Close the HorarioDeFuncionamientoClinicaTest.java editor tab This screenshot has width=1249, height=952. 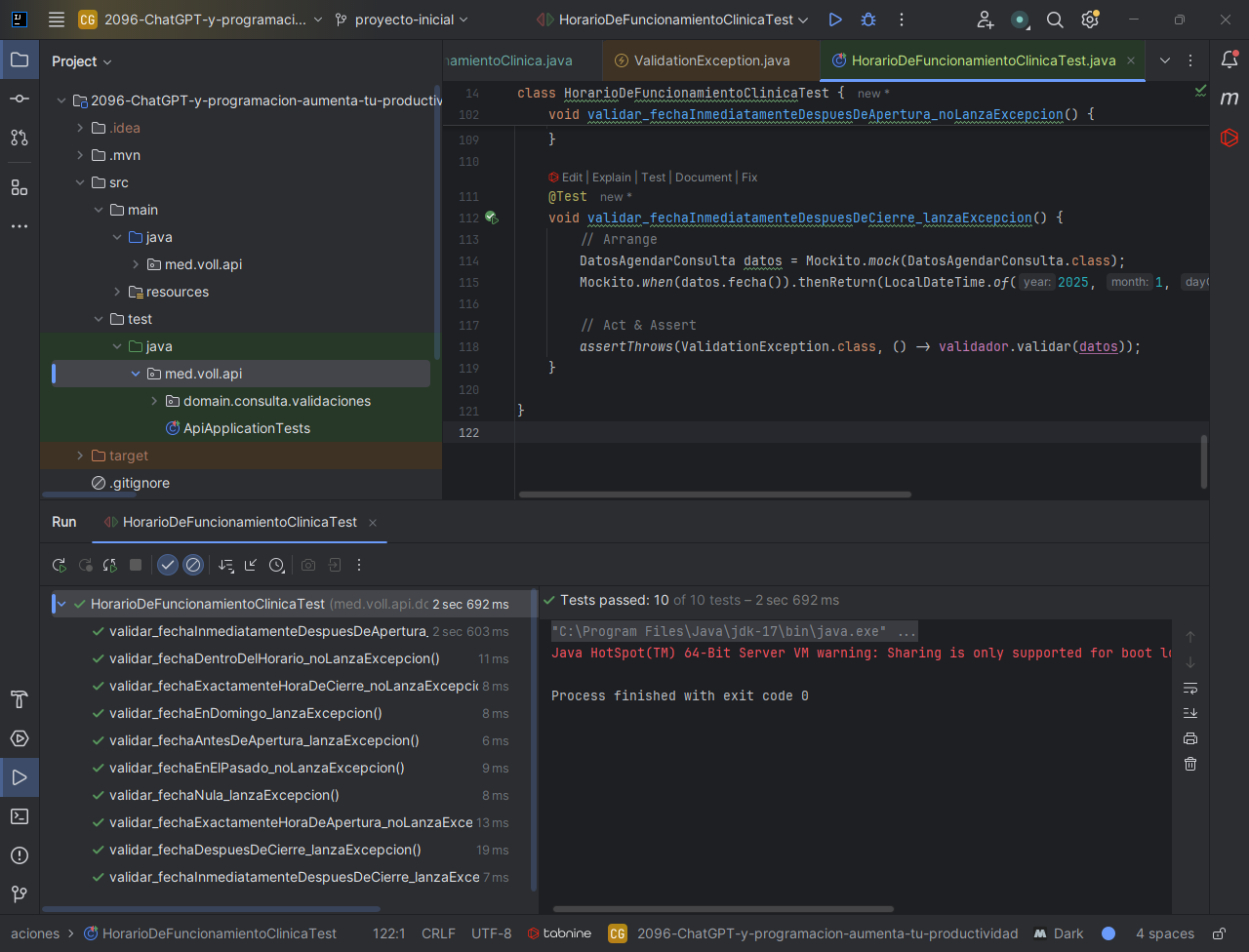click(1131, 60)
